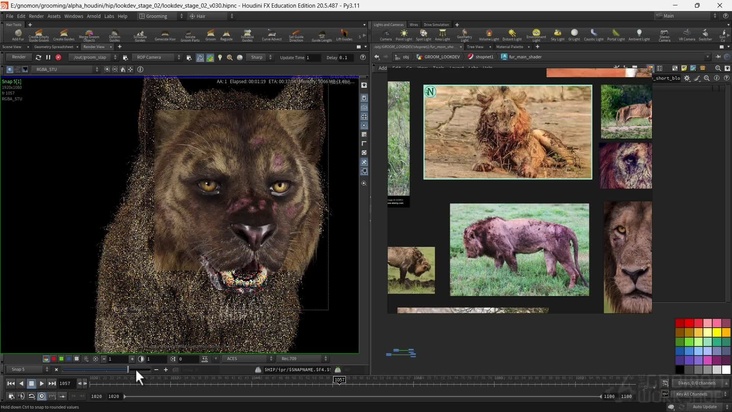Viewport: 732px width, 412px height.
Task: Add an Ambient Light from shelf
Action: pos(639,35)
